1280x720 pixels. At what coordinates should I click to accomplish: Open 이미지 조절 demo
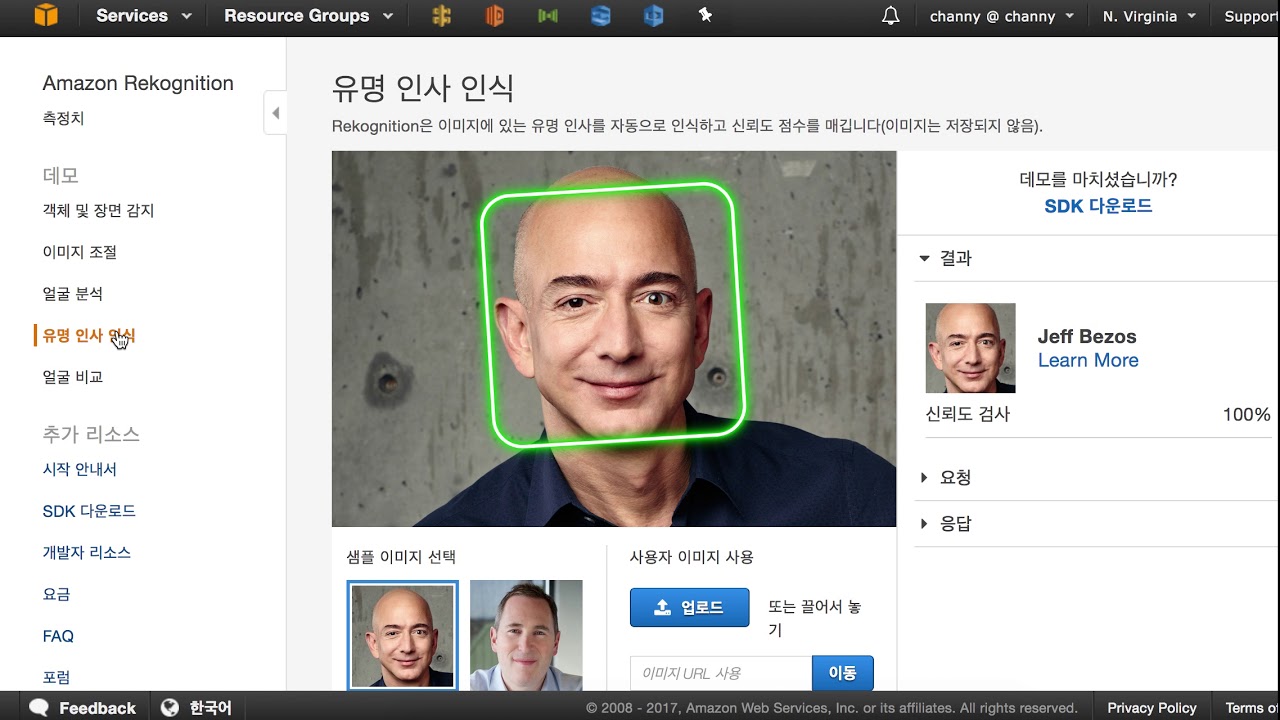(x=79, y=252)
